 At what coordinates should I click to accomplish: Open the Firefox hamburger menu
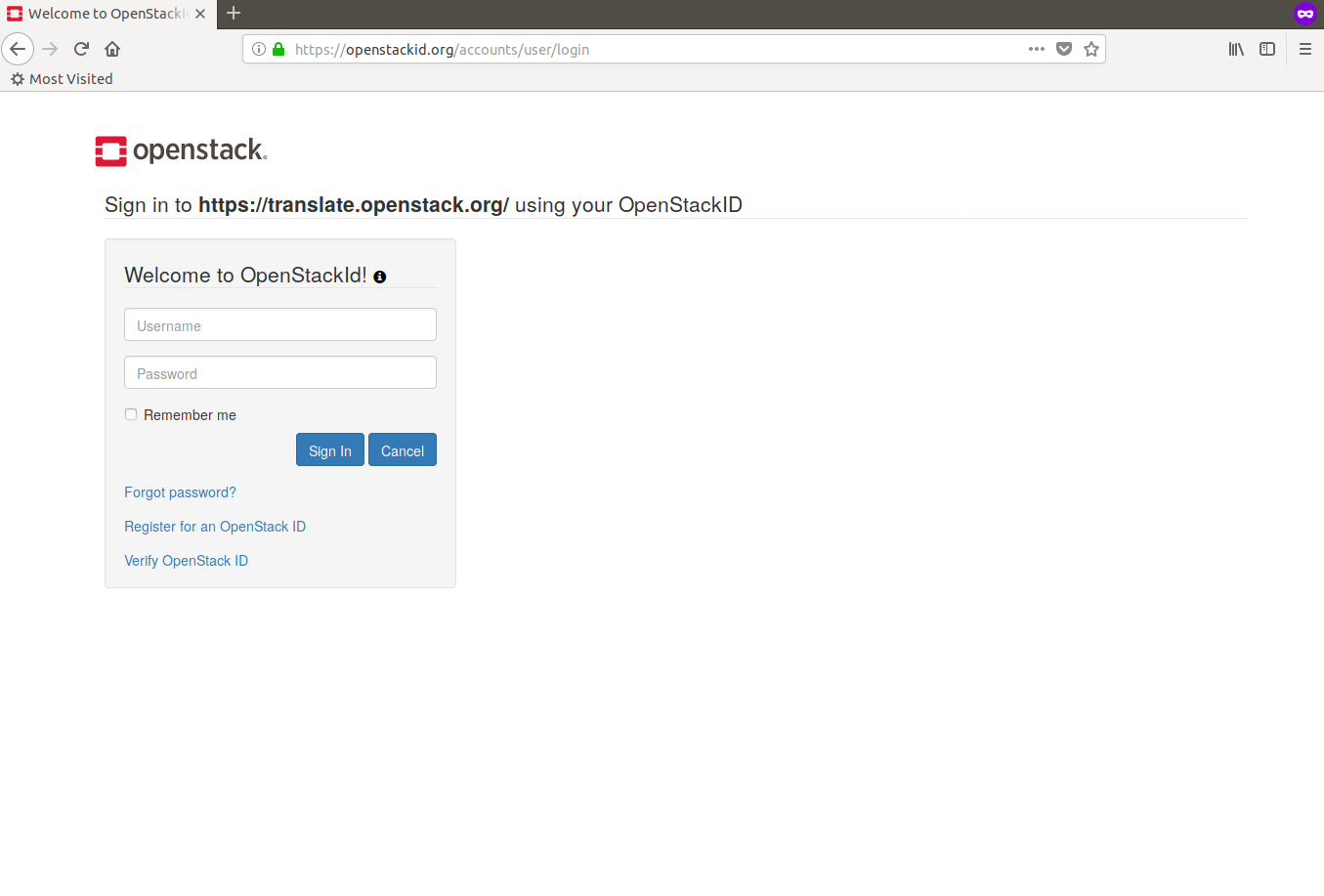click(1304, 49)
